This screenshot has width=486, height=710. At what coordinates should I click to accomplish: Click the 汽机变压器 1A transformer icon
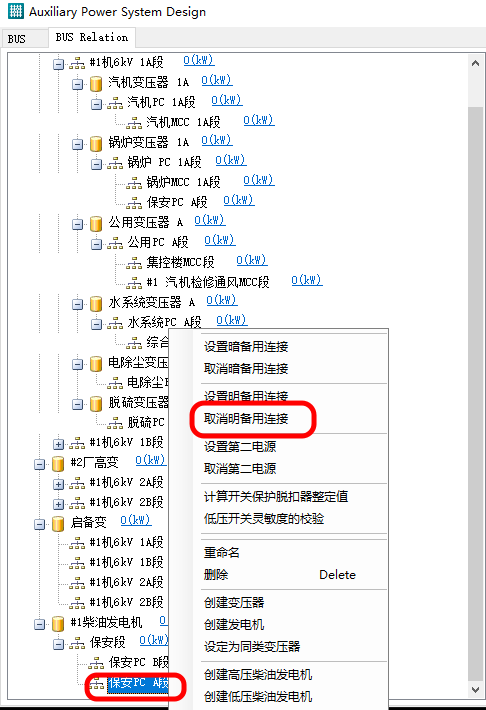(96, 83)
